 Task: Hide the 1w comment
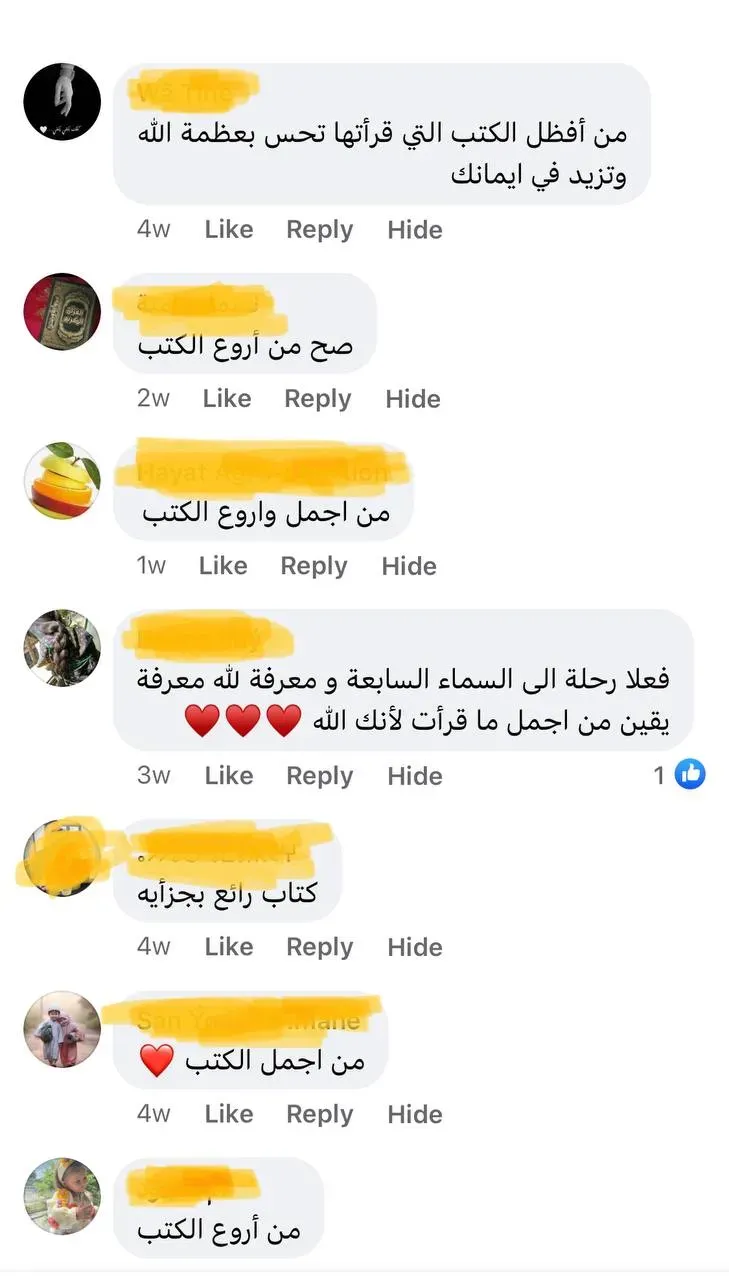[409, 565]
